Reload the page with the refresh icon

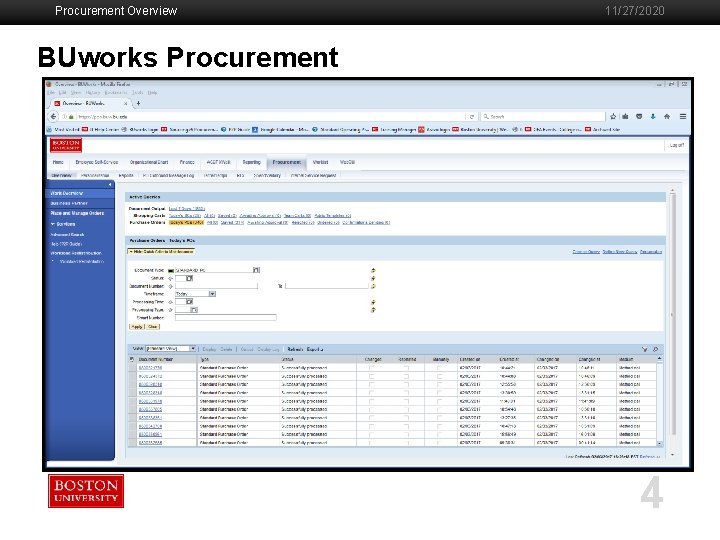pos(471,117)
